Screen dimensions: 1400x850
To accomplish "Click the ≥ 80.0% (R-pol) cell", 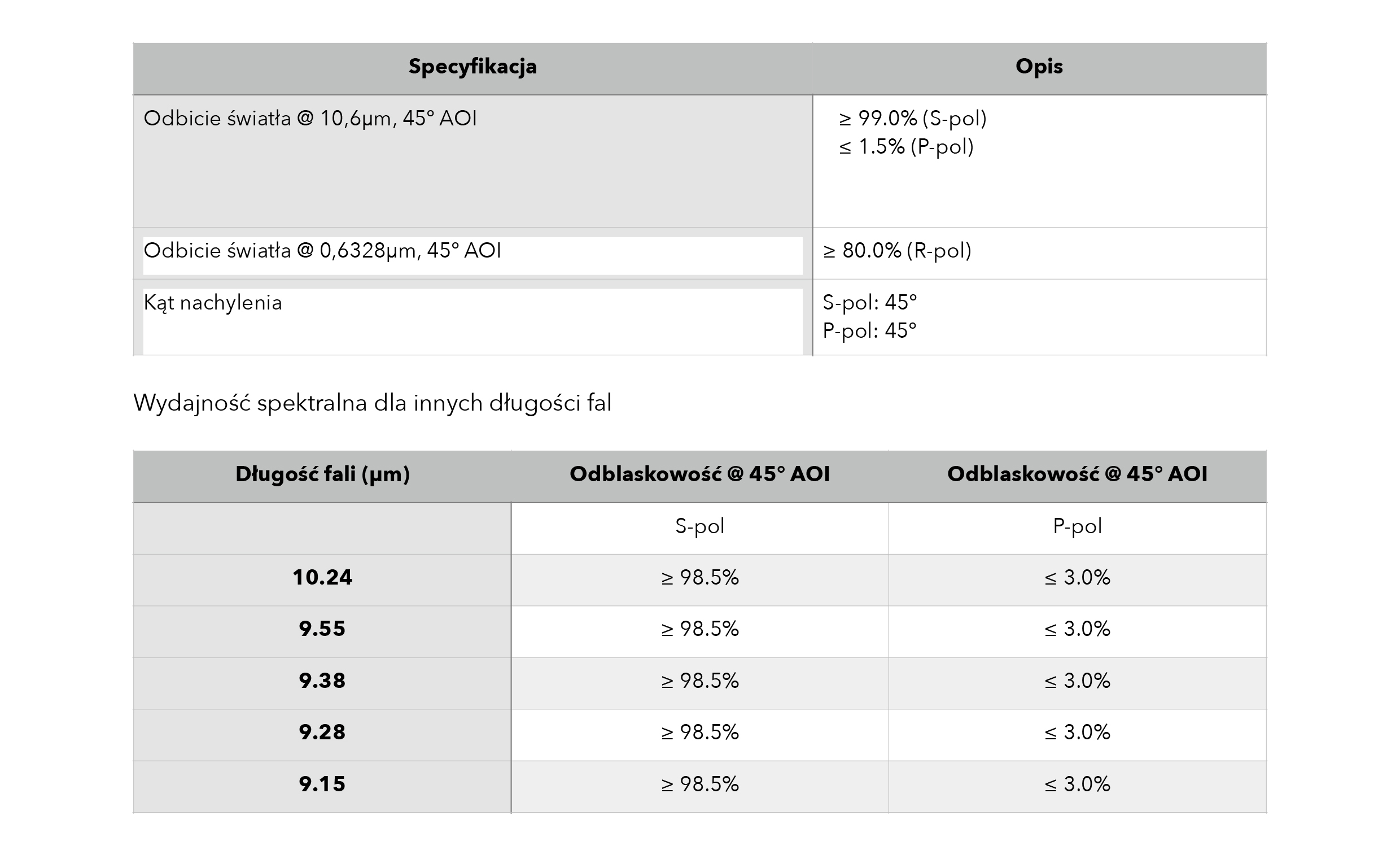I will 1039,254.
